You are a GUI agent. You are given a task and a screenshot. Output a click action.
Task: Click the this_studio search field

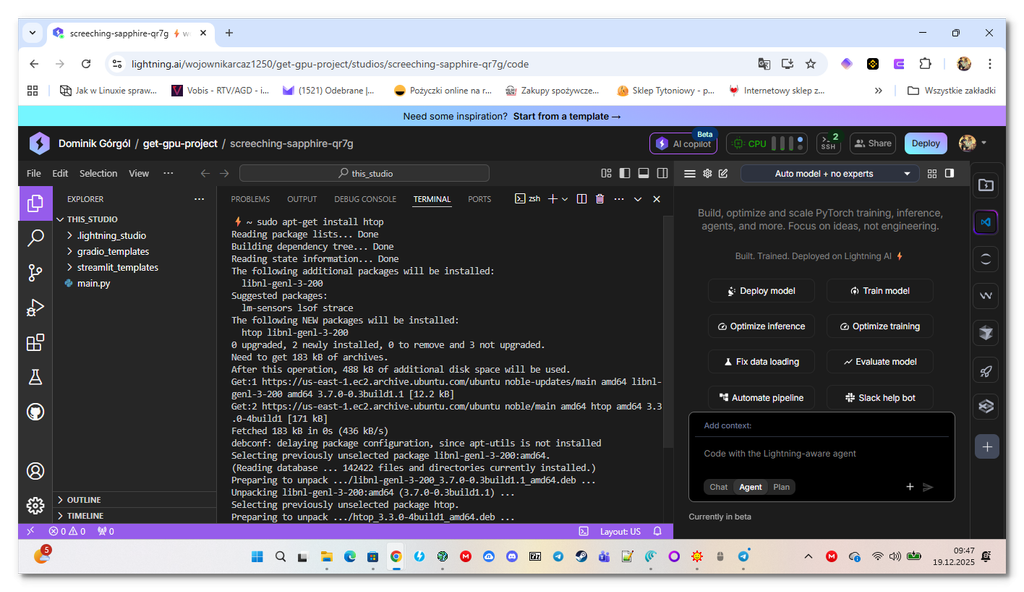point(364,173)
